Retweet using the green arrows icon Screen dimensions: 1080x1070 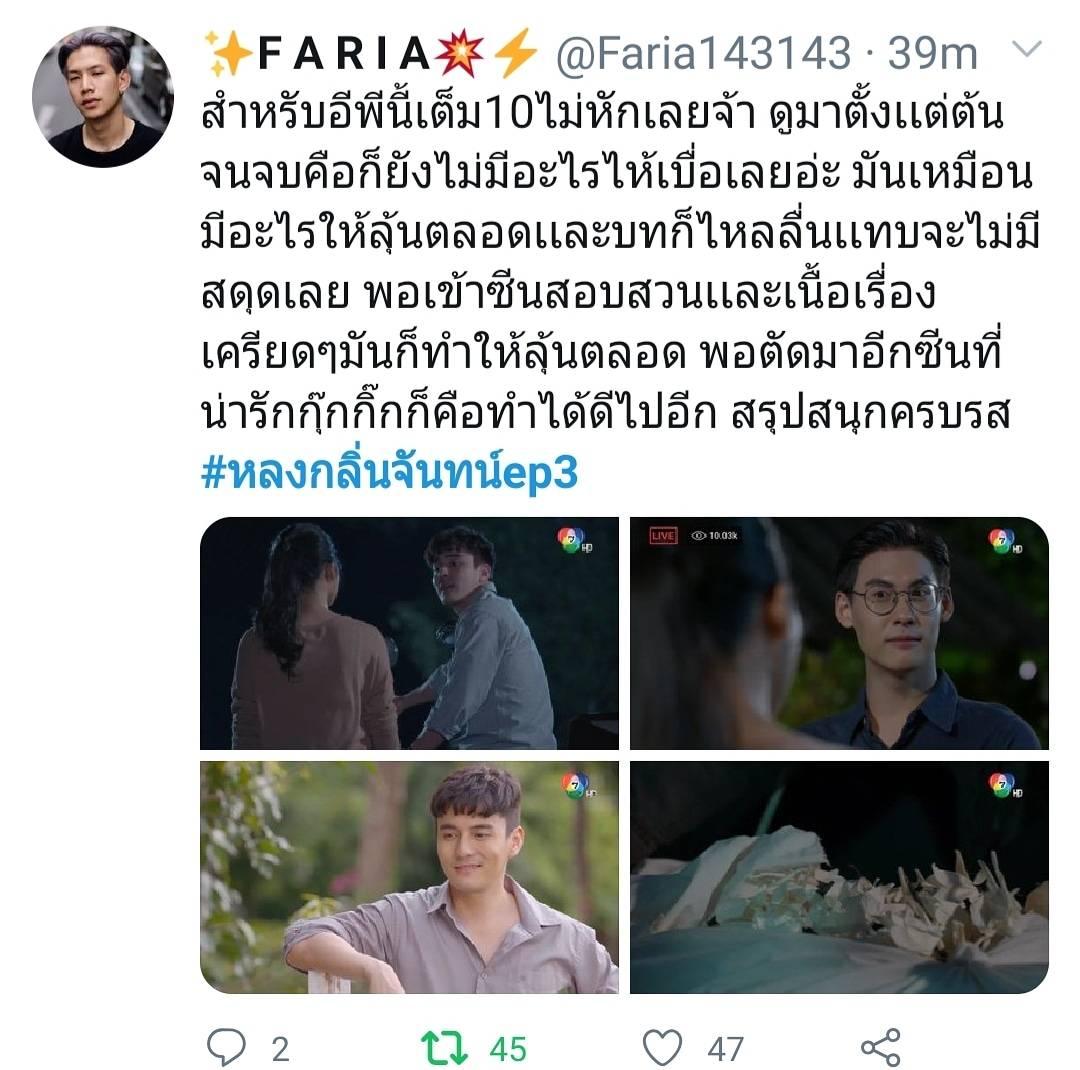444,1048
